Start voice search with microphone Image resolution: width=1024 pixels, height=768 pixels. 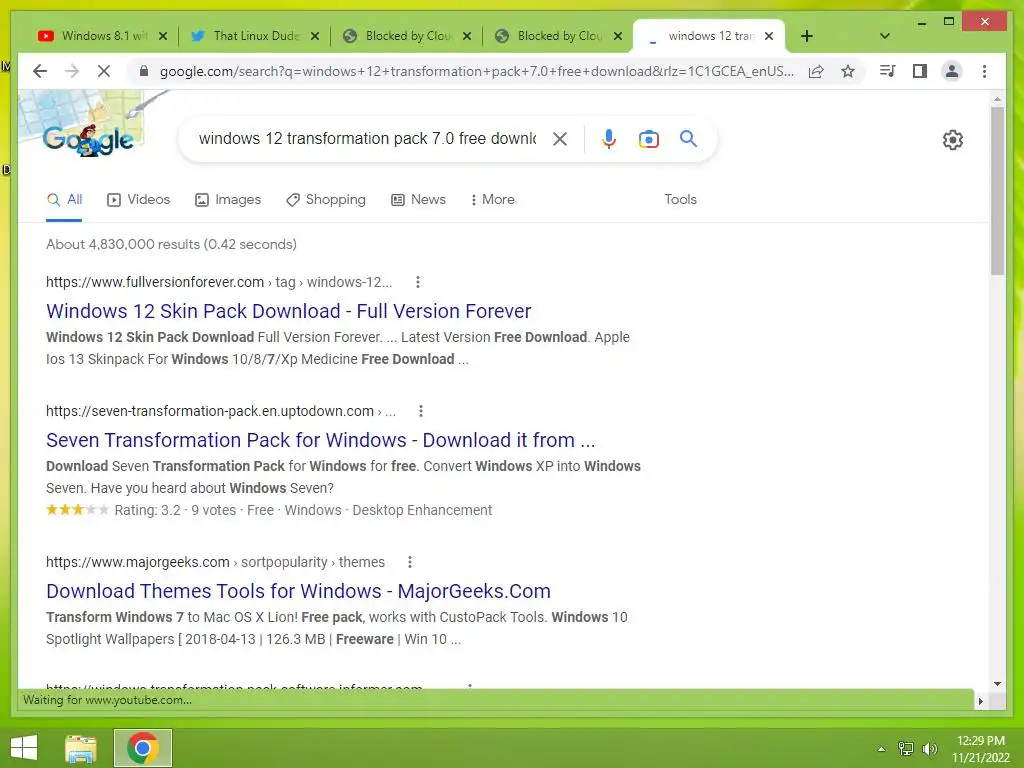(609, 138)
